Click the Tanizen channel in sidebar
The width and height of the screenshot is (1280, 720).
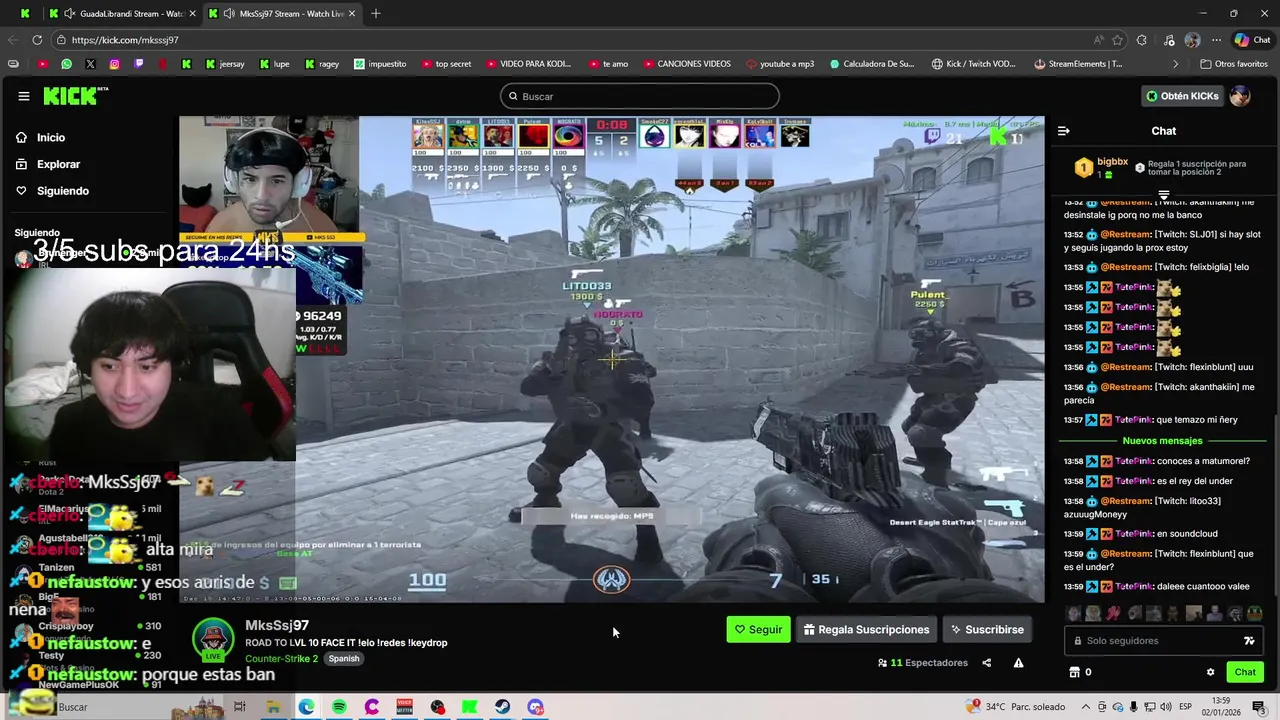[x=56, y=567]
